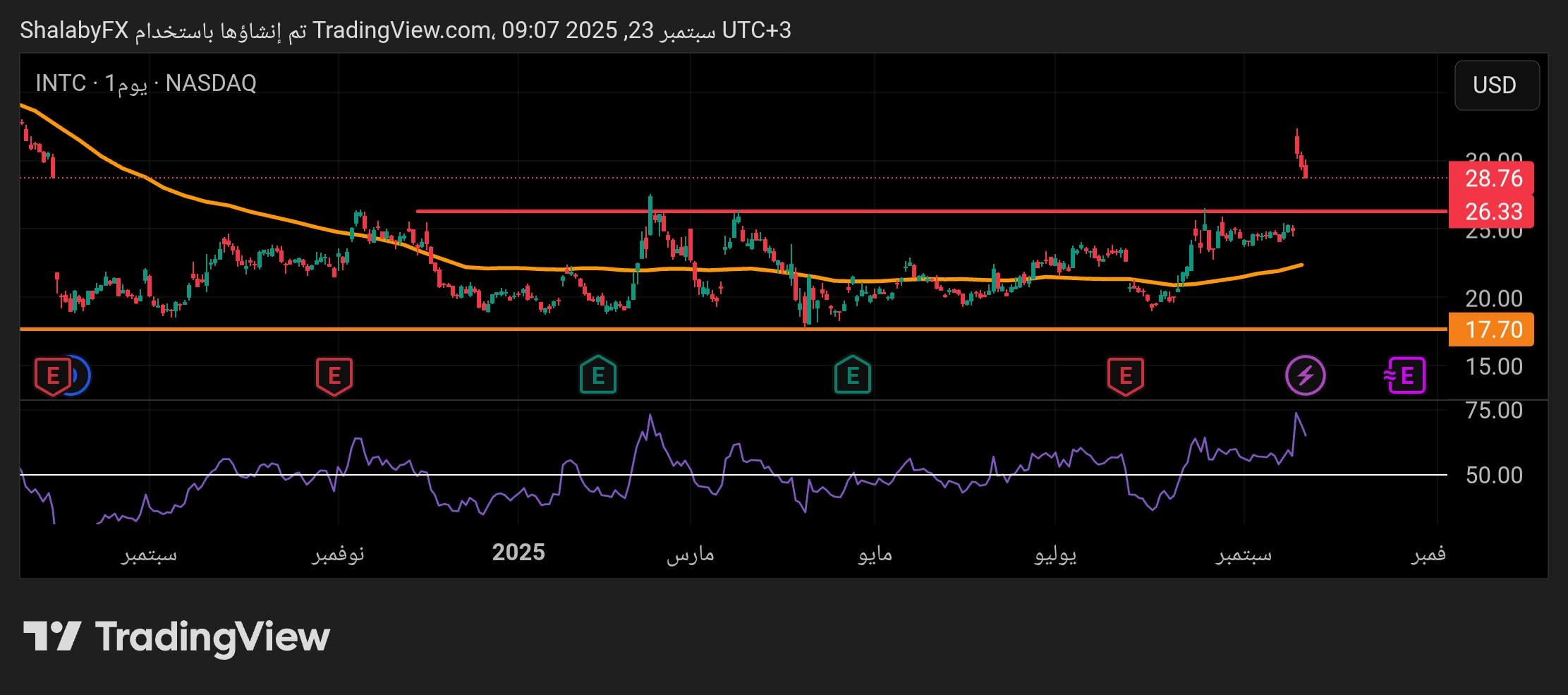
Task: Click the سبتمبر label preceding نوفمبر
Action: pyautogui.click(x=149, y=554)
